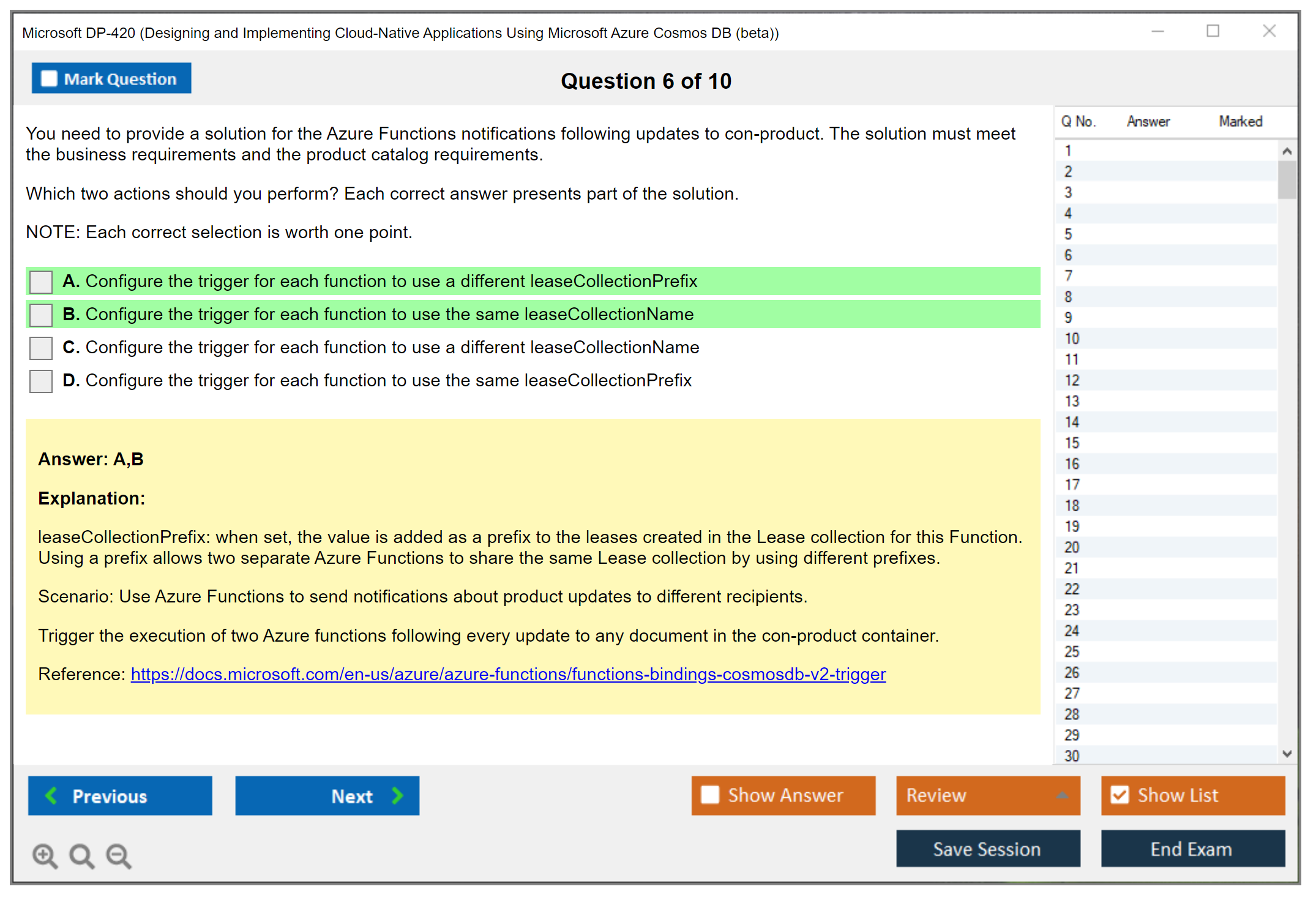Click the End Exam button

[x=1192, y=849]
